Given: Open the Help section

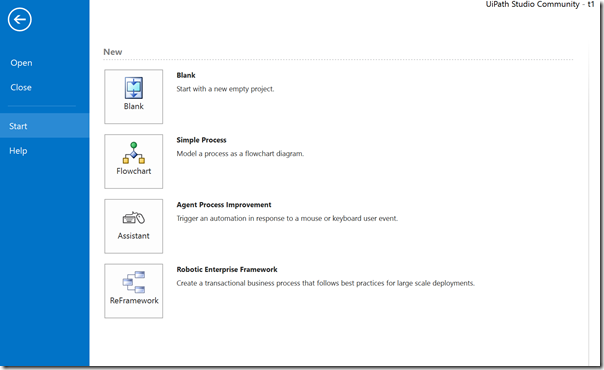Looking at the screenshot, I should [x=18, y=151].
